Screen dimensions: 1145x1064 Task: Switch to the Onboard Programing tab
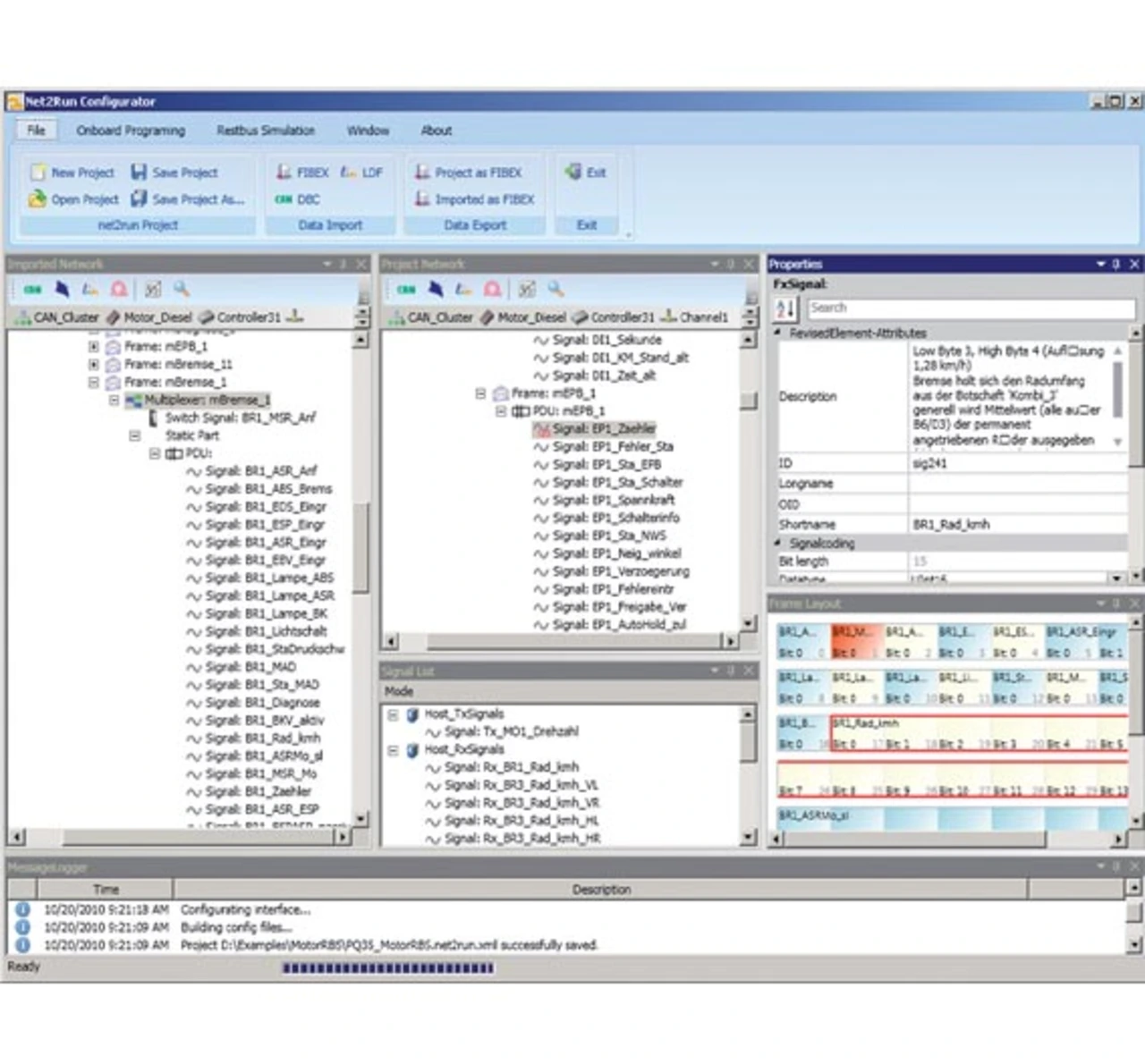[131, 131]
